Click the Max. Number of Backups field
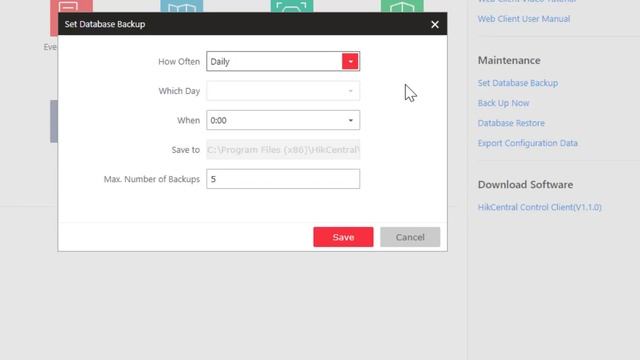Screen dimensions: 640x360 tap(283, 179)
